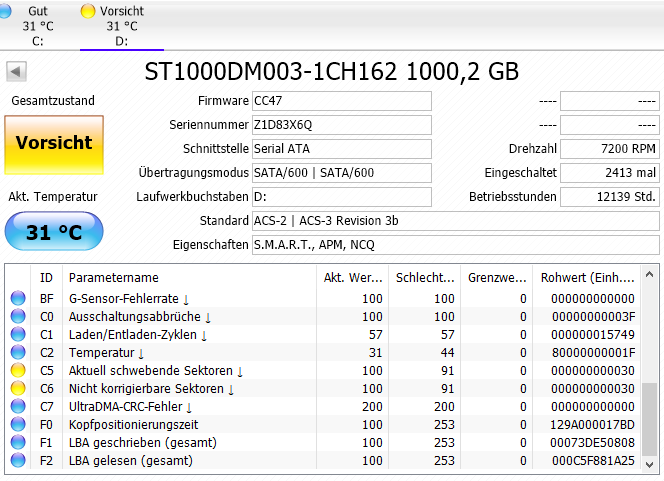Click the ID cell C7
This screenshot has width=664, height=481.
point(47,406)
